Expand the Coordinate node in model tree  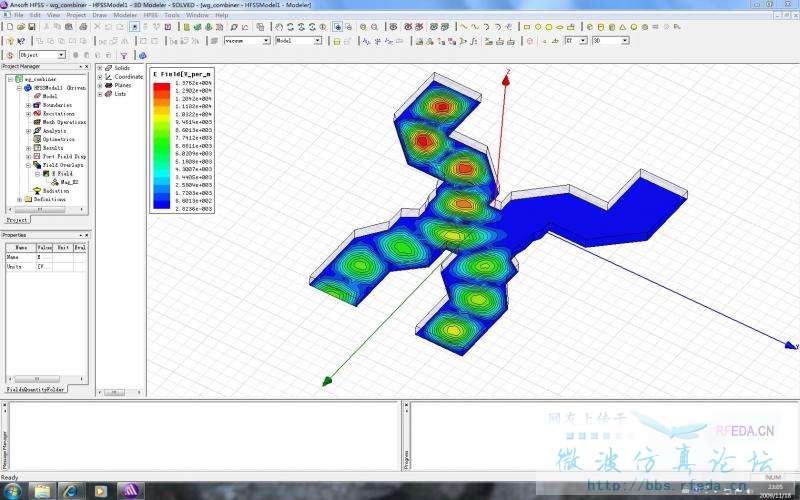(100, 77)
